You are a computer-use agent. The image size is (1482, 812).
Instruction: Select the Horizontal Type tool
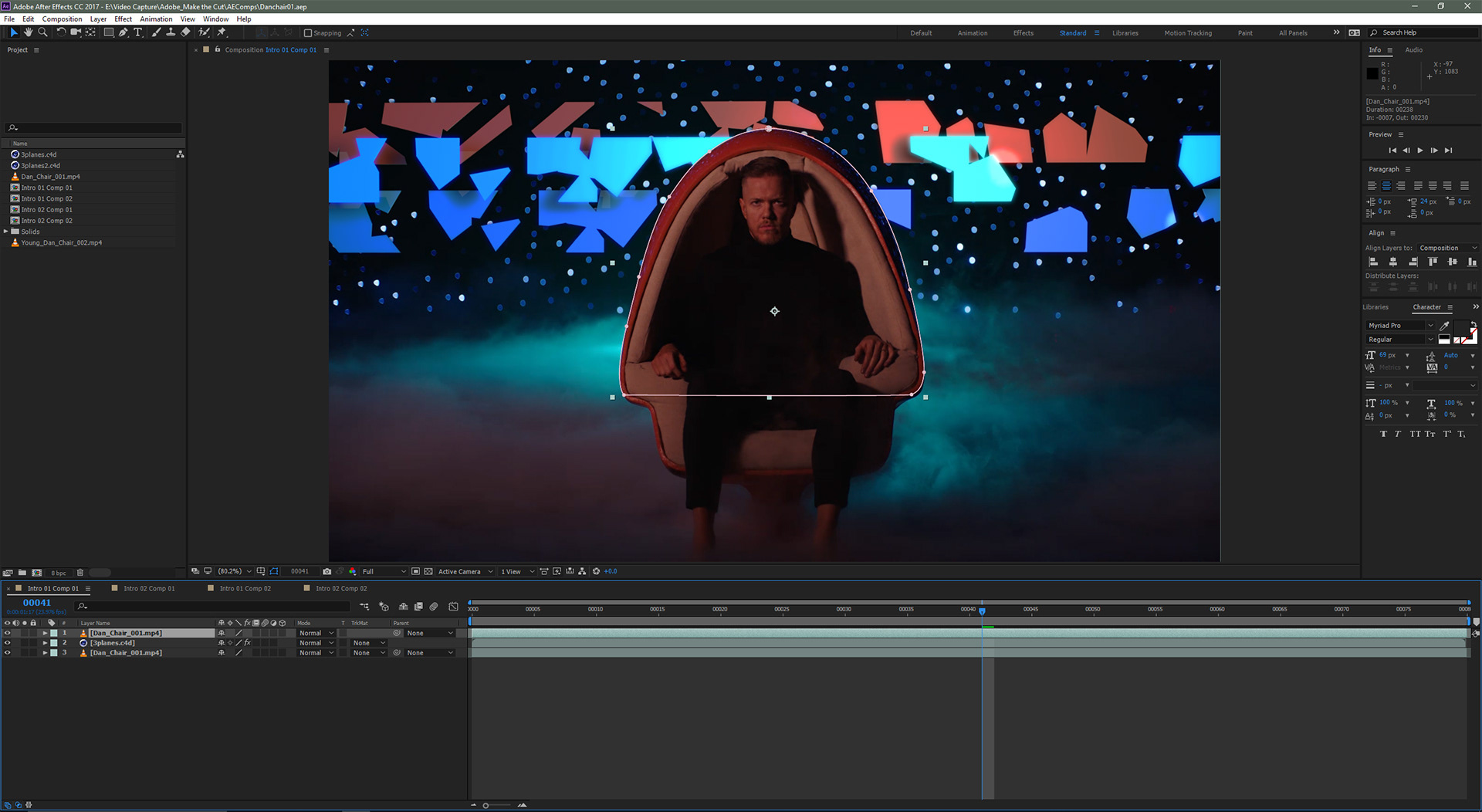(138, 32)
